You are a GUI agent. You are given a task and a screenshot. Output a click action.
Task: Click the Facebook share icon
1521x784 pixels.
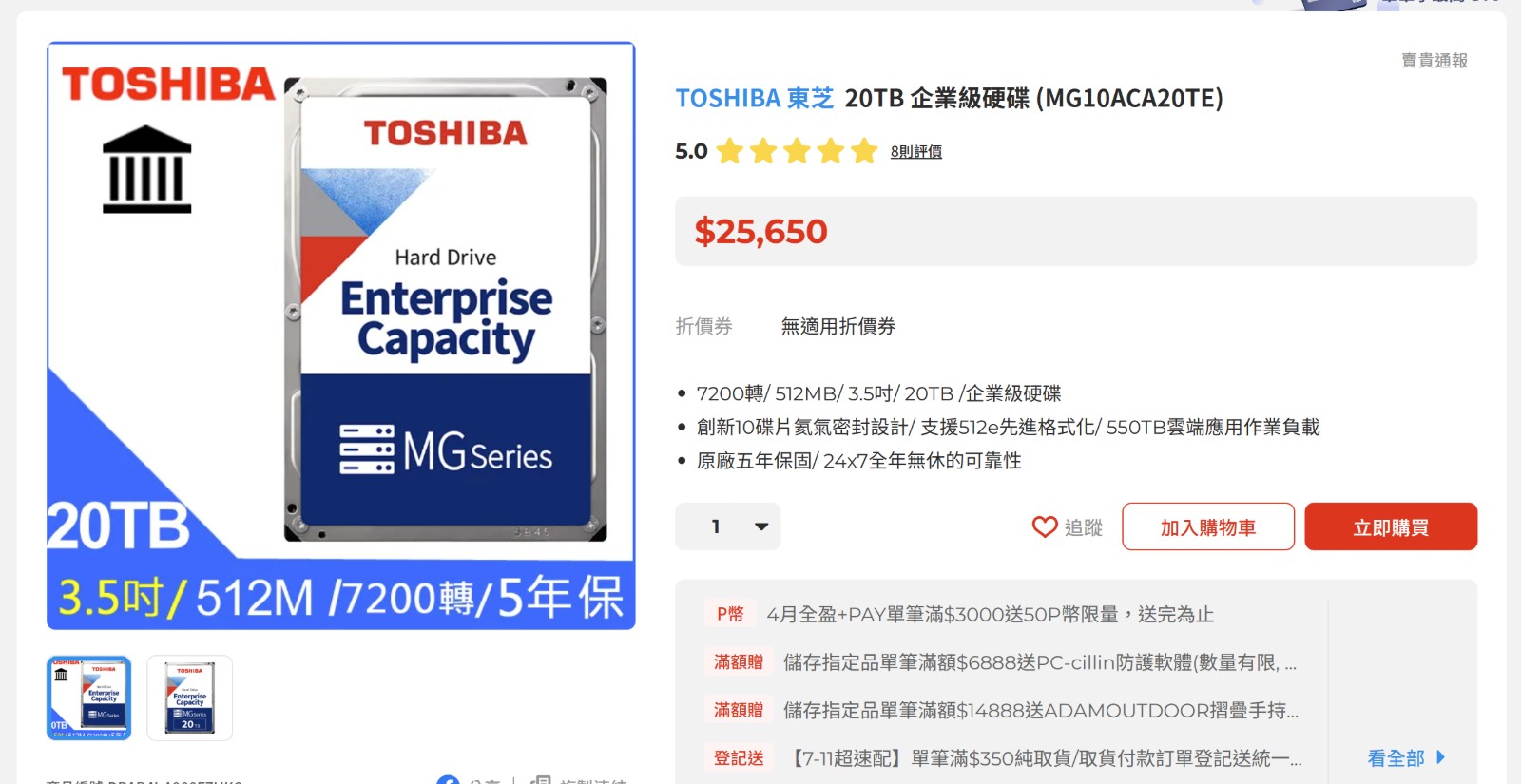coord(448,781)
